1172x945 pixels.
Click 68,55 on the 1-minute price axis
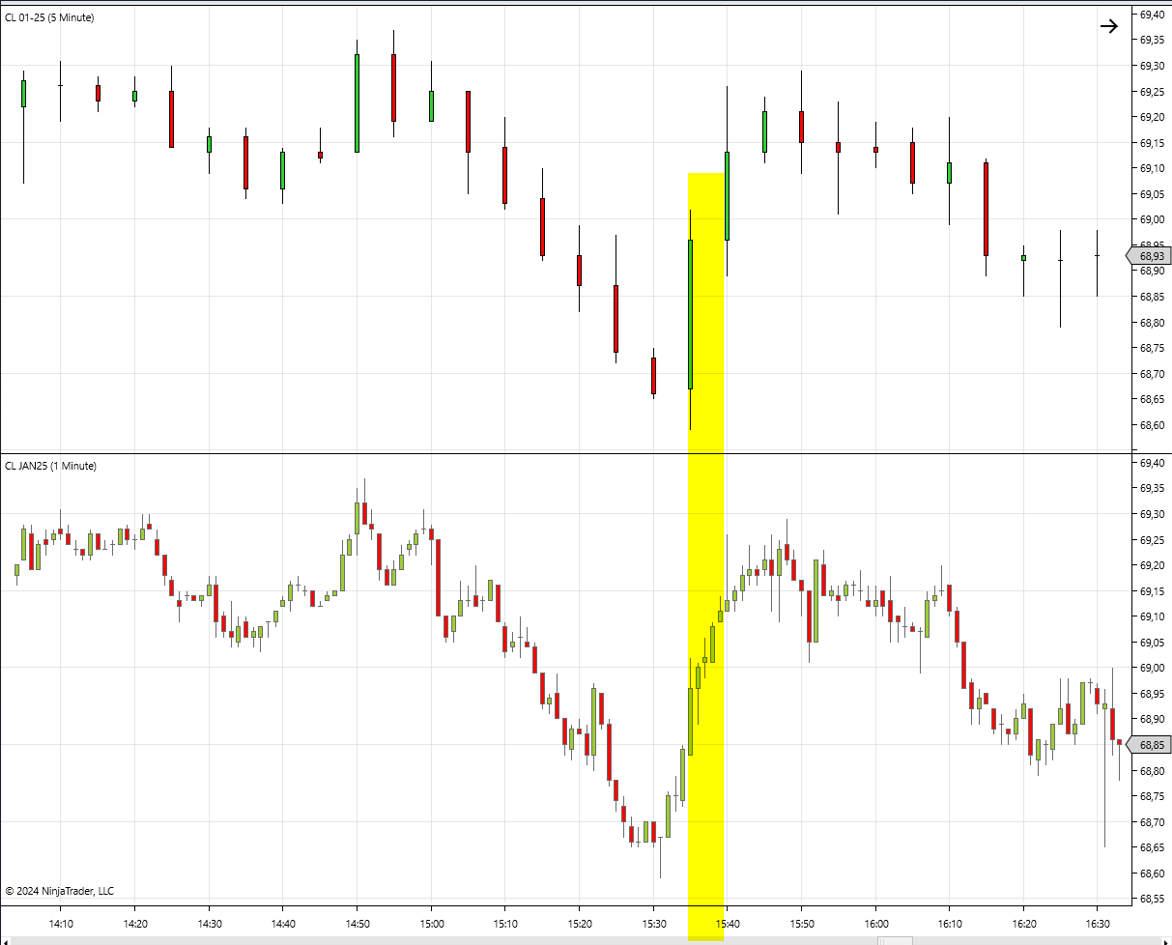point(1152,899)
